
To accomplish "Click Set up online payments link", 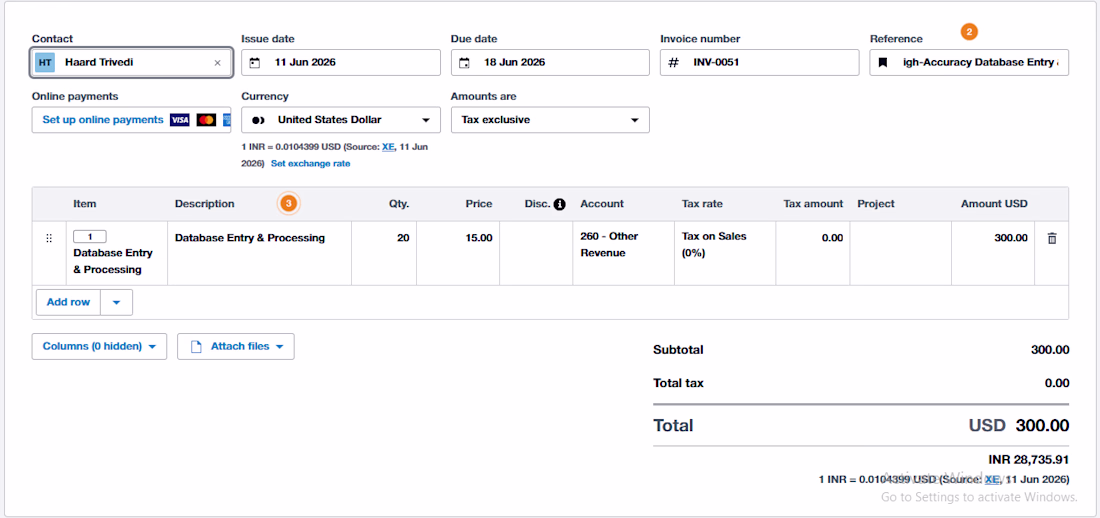I will [102, 120].
